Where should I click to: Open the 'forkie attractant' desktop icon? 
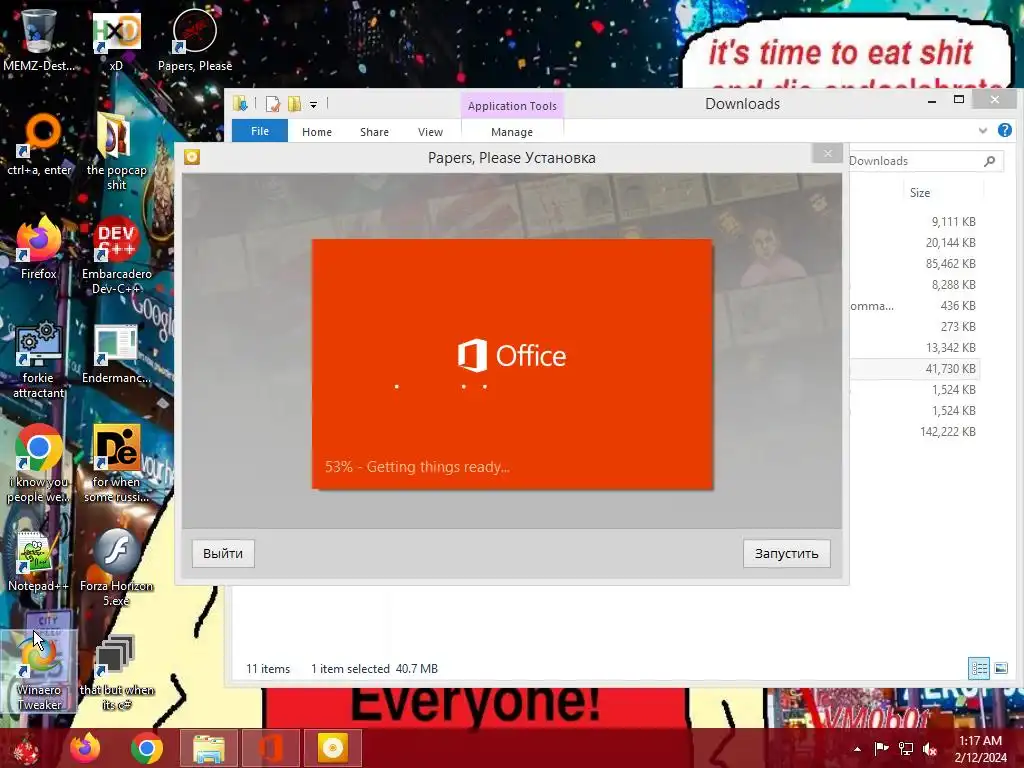39,359
